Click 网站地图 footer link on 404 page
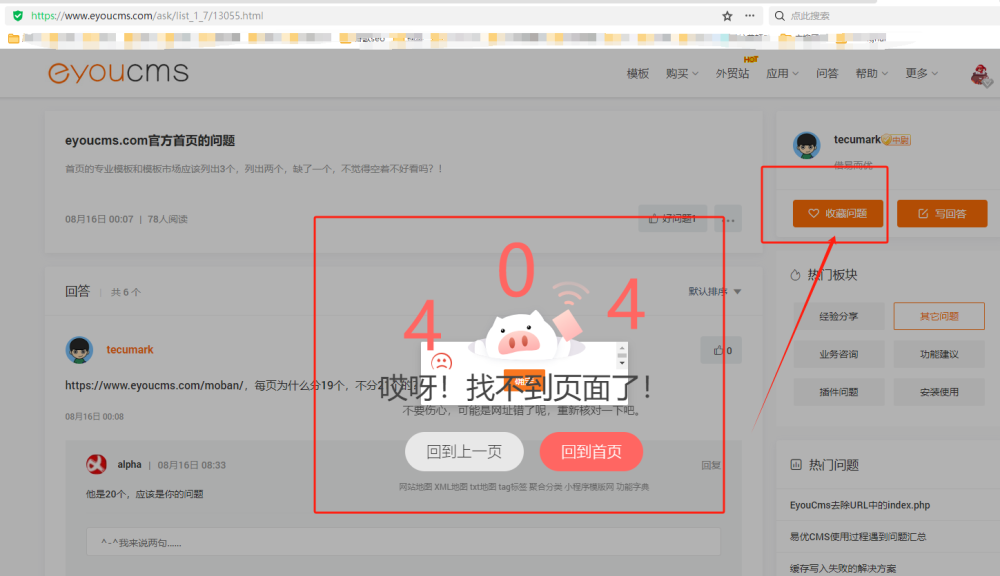This screenshot has height=576, width=1000. tap(415, 487)
